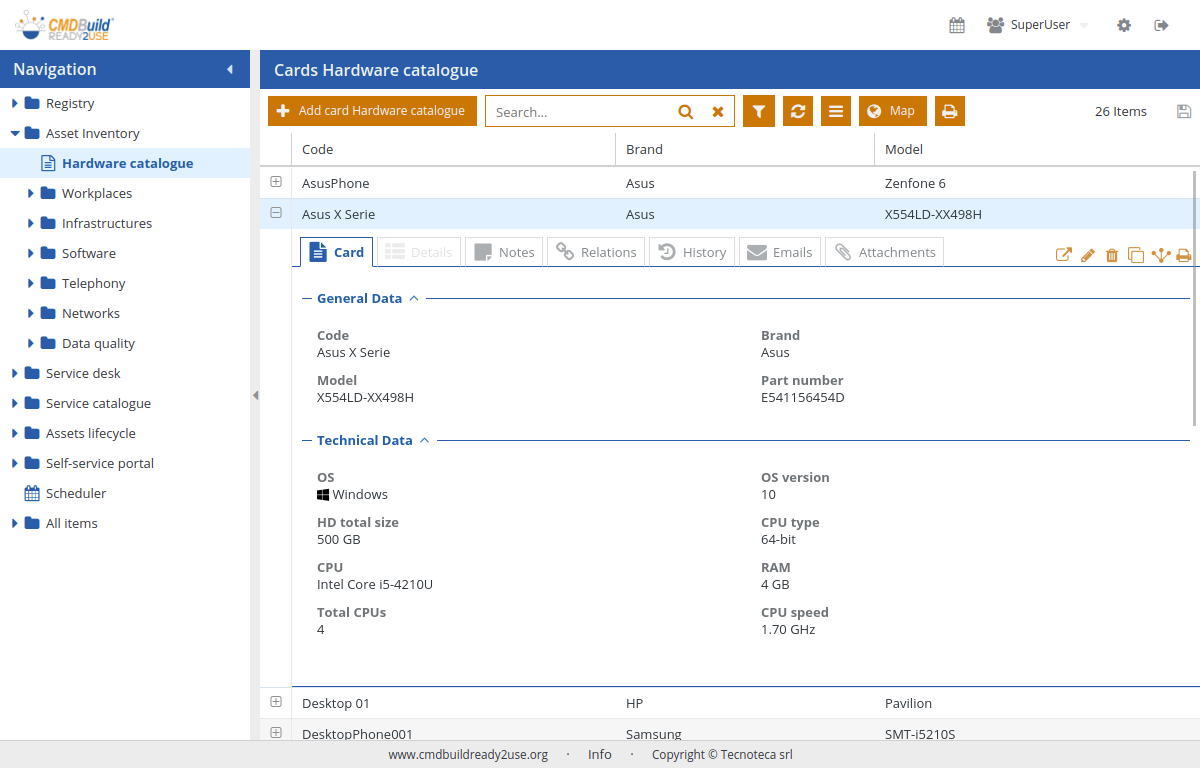Clone the card with the copy icon
The height and width of the screenshot is (768, 1200).
1136,255
